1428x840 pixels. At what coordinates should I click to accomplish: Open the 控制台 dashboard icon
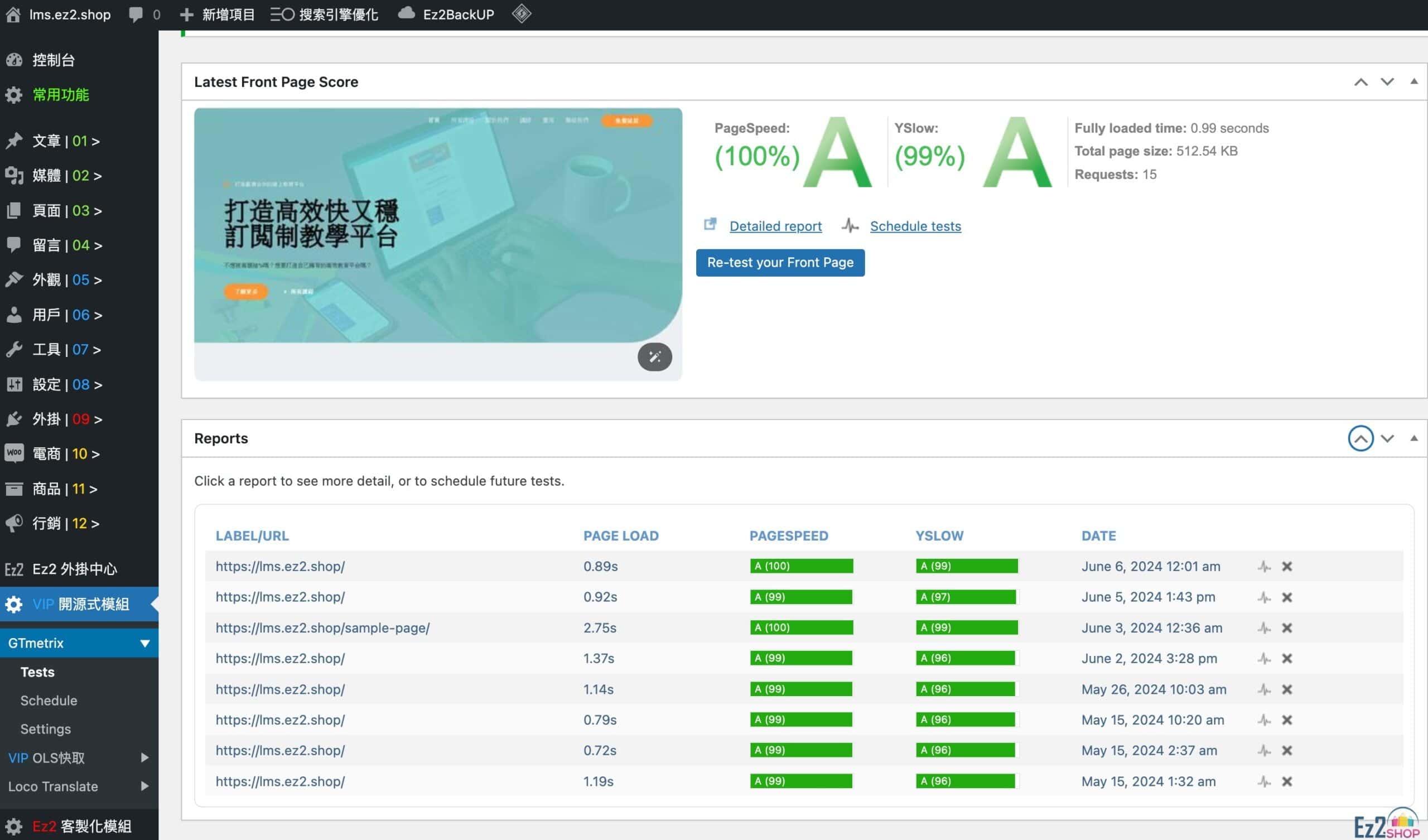14,60
